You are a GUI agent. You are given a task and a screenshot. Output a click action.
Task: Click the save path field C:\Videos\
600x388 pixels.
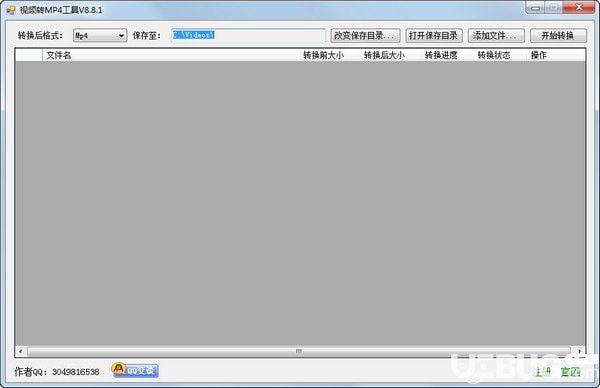point(248,36)
